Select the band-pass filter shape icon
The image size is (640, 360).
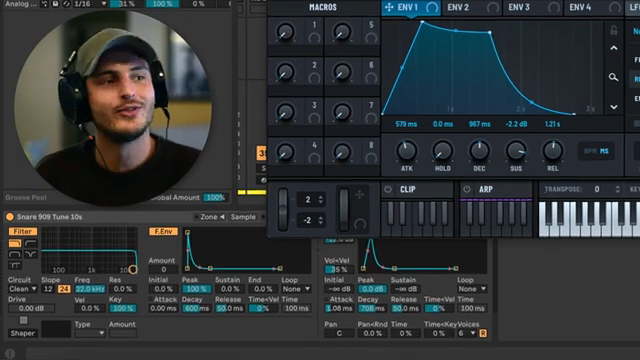click(x=15, y=254)
